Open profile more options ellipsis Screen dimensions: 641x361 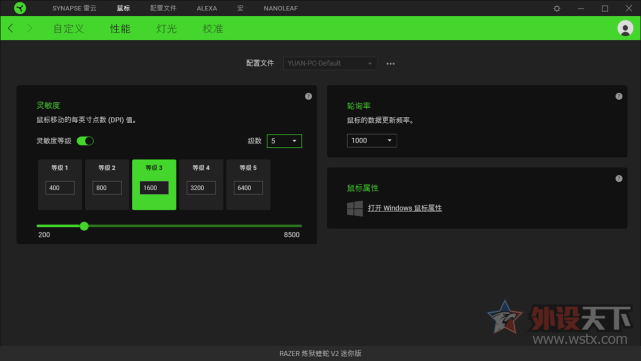(x=390, y=63)
